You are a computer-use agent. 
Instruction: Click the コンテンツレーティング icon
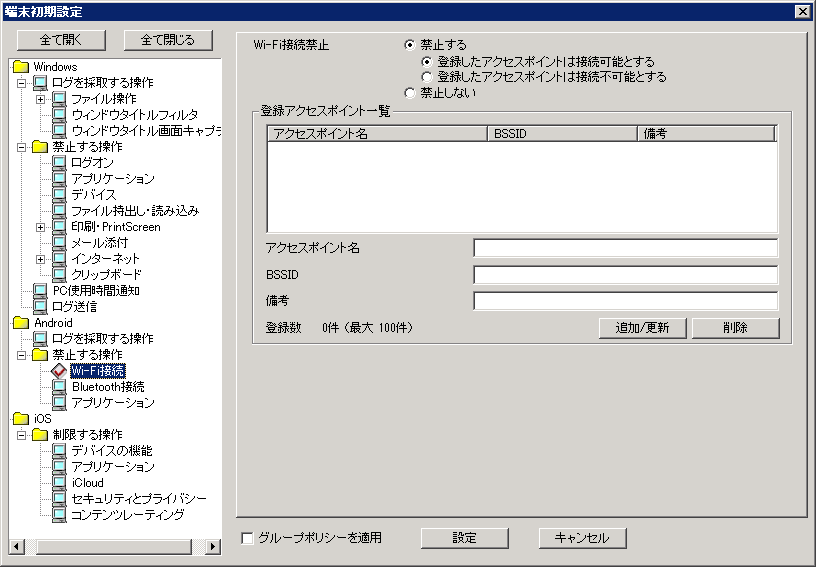(59, 515)
